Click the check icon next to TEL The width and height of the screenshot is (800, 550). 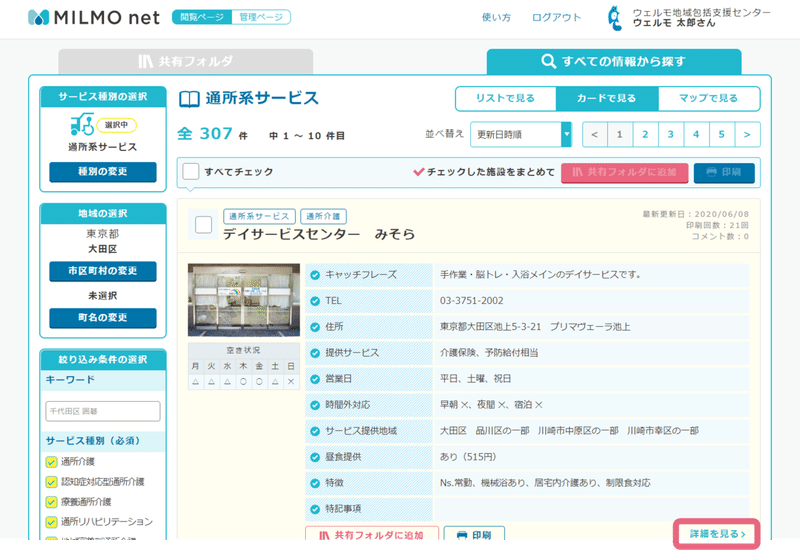coord(315,301)
